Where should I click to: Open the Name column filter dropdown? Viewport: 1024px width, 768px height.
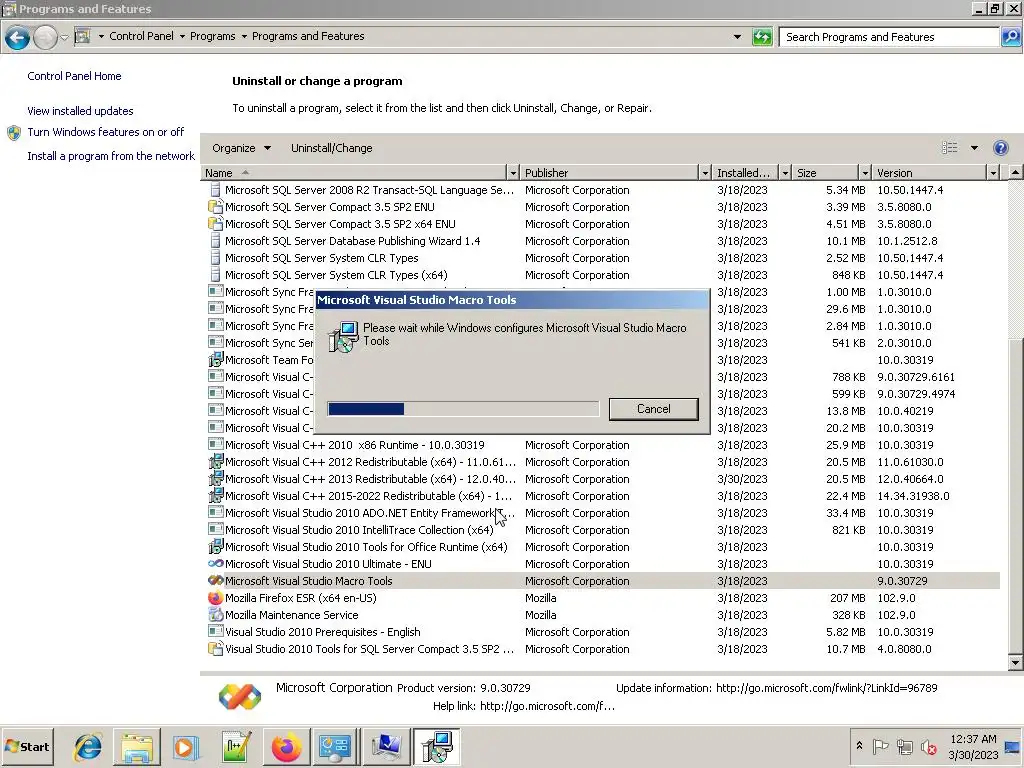coord(513,173)
